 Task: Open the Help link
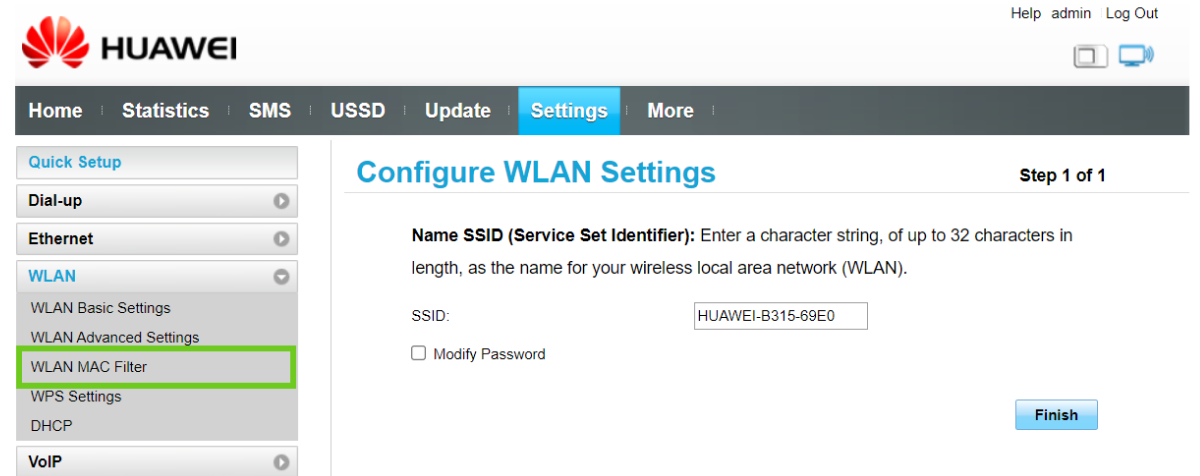(1026, 13)
